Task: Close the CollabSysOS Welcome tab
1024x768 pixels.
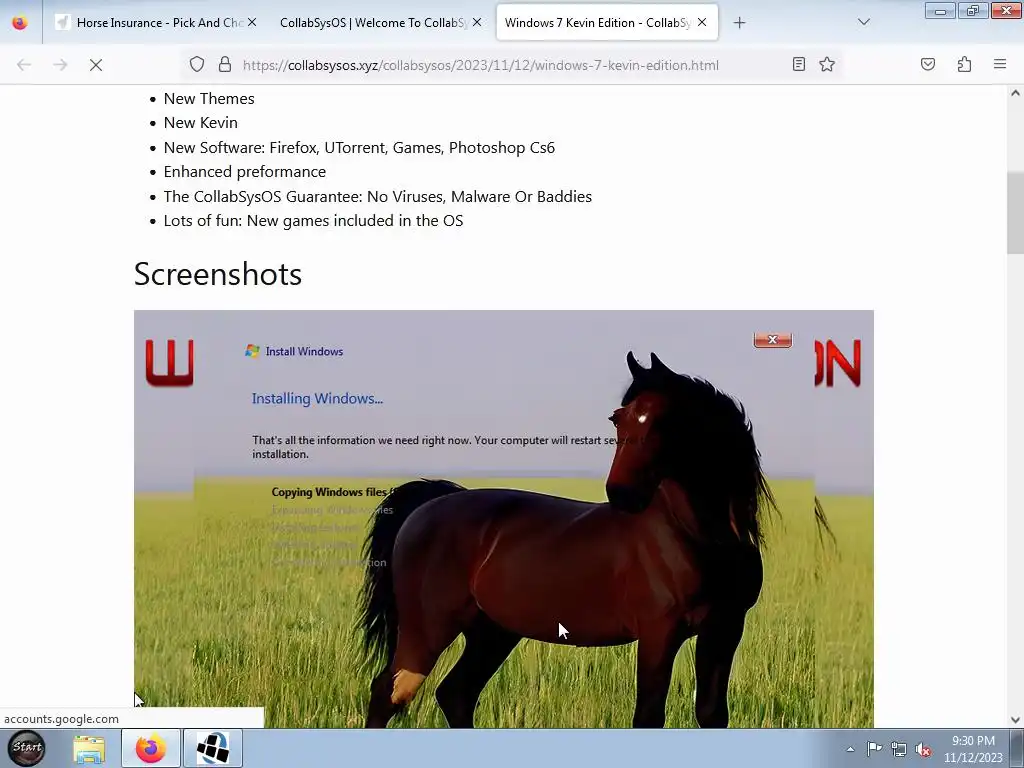Action: pos(477,22)
